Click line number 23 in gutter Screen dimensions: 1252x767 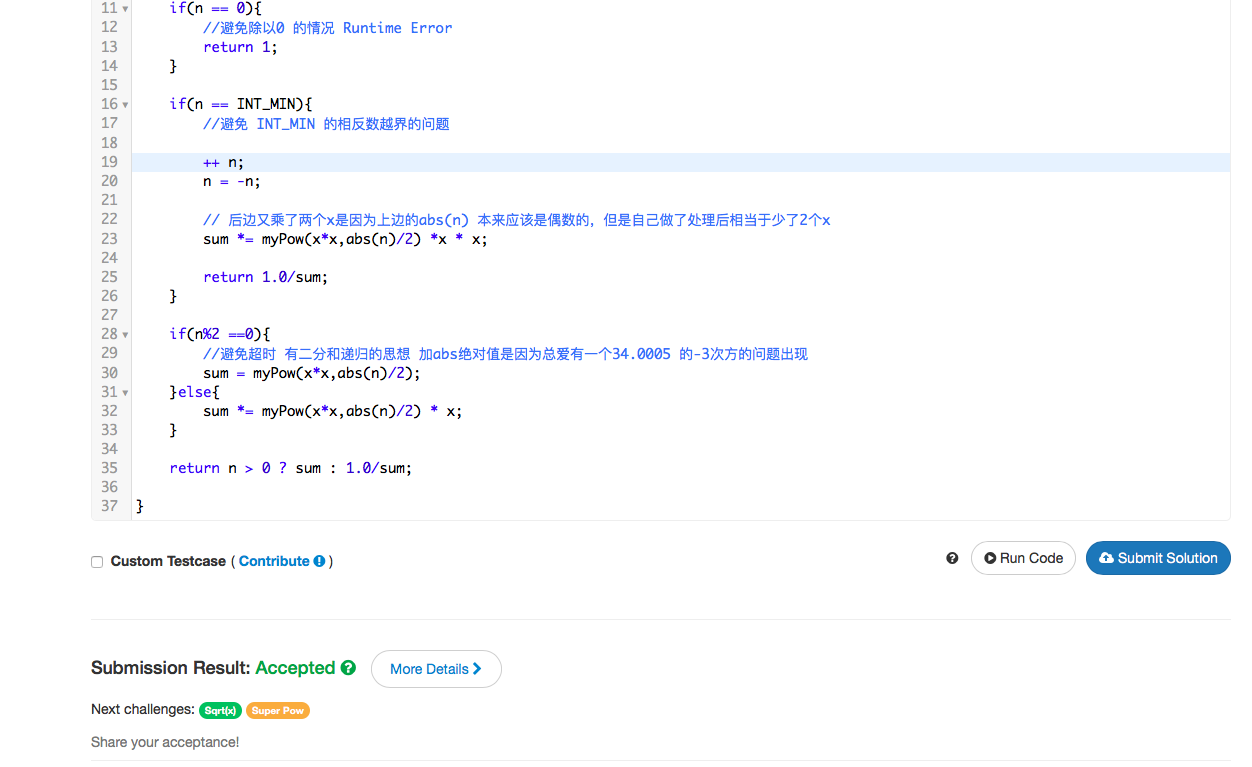(x=109, y=239)
